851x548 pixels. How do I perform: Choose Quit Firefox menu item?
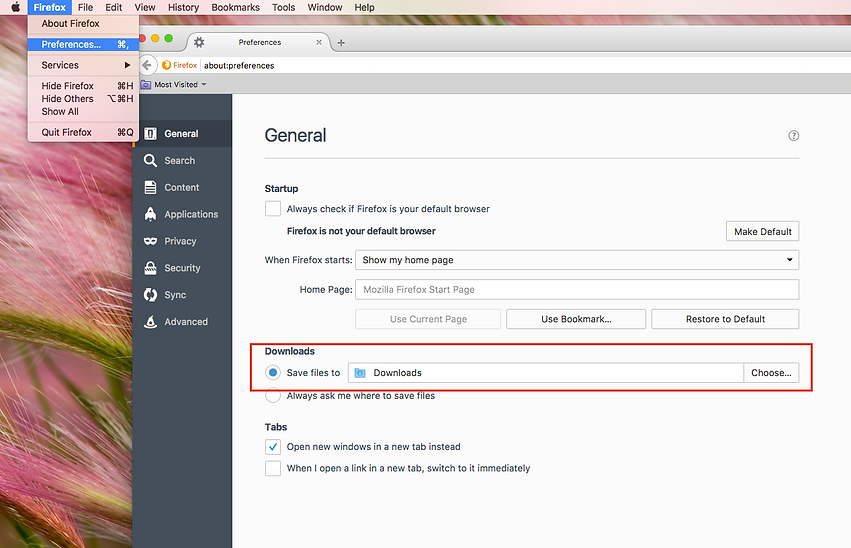(84, 132)
